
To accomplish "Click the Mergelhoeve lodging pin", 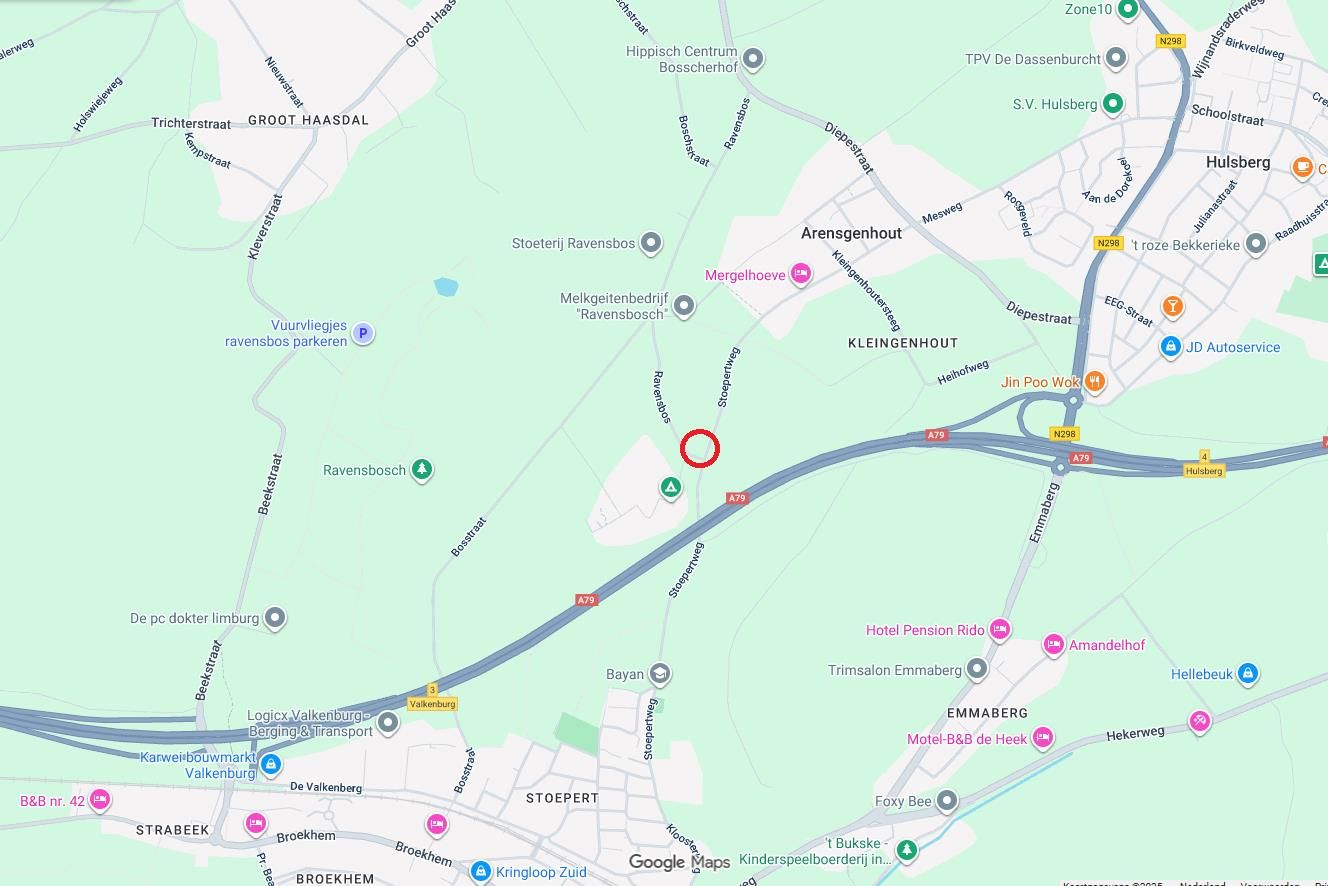I will tap(800, 273).
